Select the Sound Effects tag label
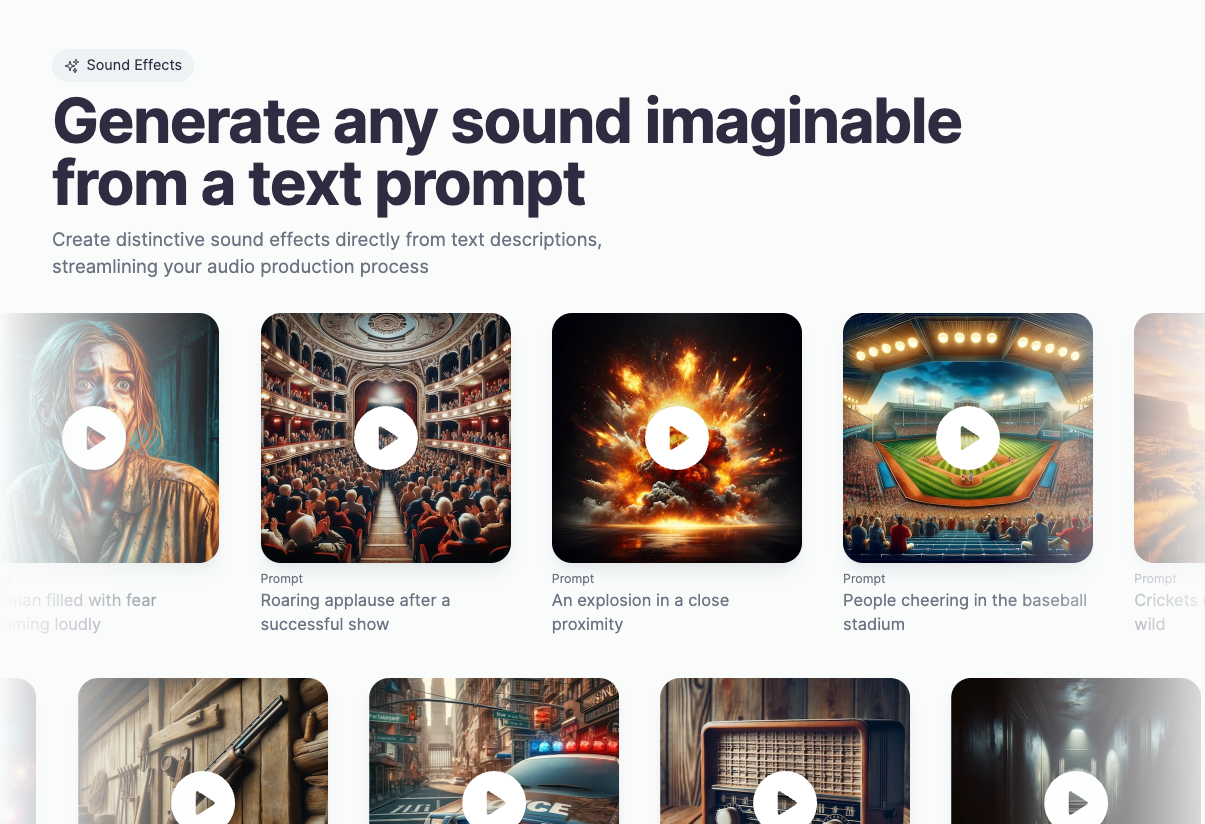The width and height of the screenshot is (1205, 824). tap(134, 65)
